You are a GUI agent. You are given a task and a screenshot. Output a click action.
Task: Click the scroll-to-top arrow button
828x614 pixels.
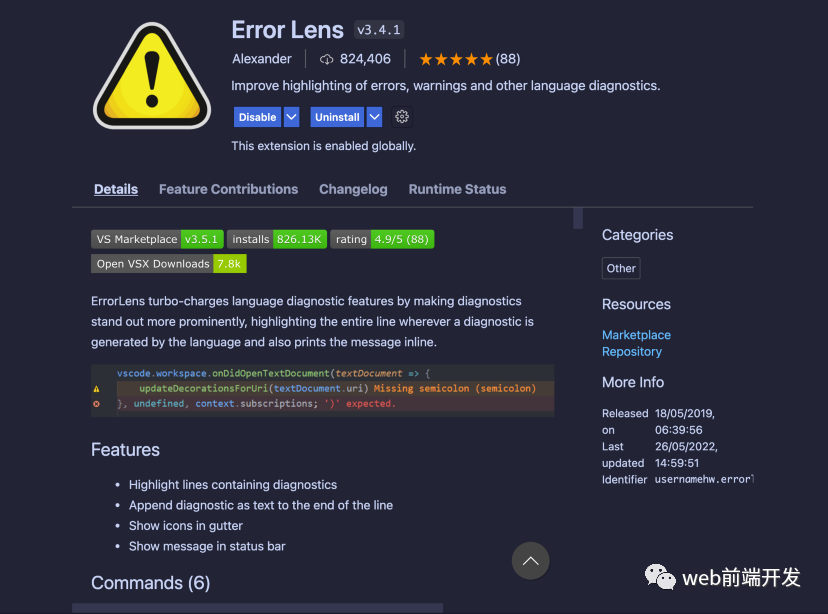pos(530,561)
